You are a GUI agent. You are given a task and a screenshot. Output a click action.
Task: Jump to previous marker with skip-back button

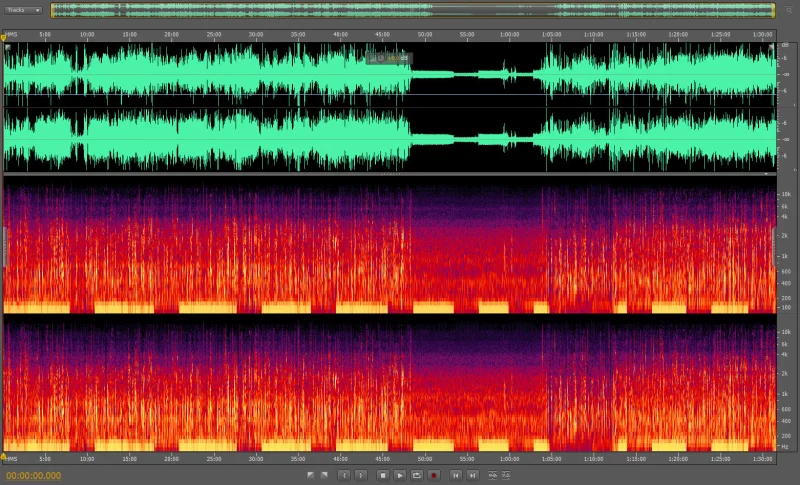coord(456,475)
